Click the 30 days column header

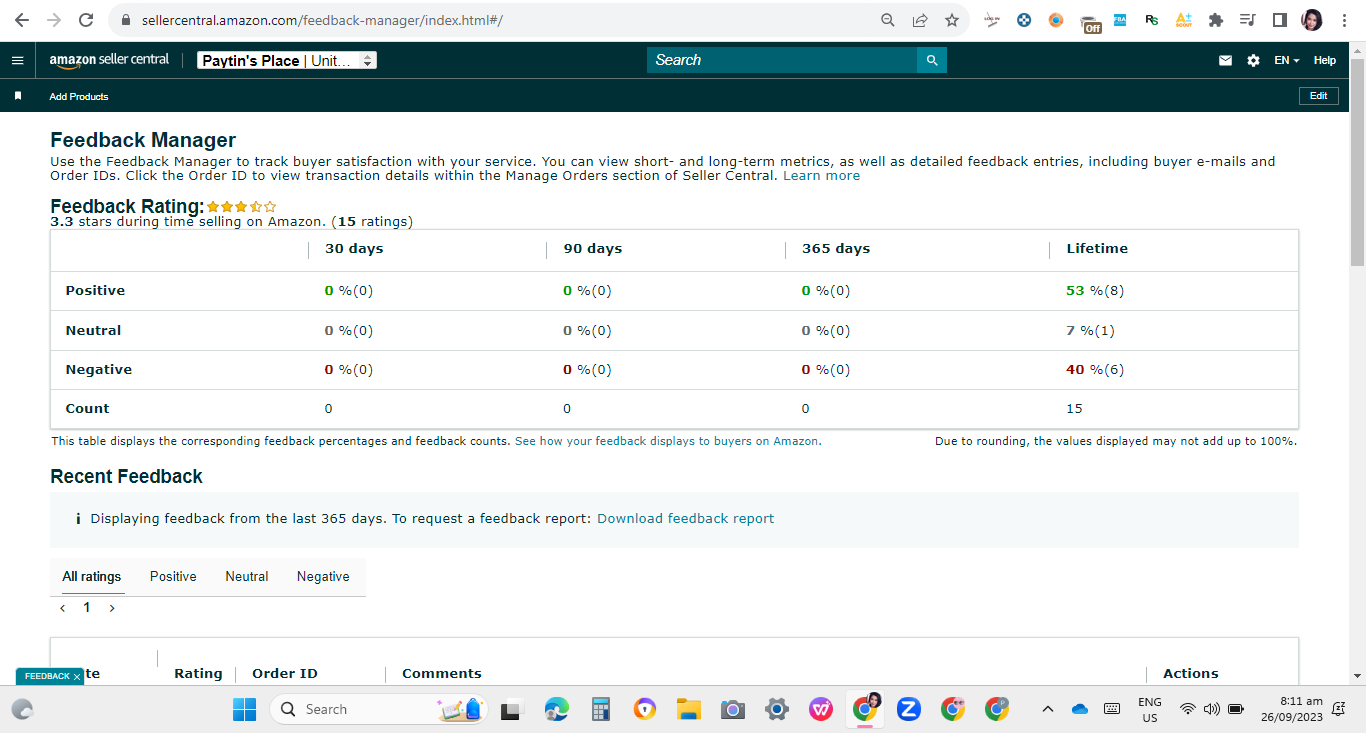coord(354,249)
